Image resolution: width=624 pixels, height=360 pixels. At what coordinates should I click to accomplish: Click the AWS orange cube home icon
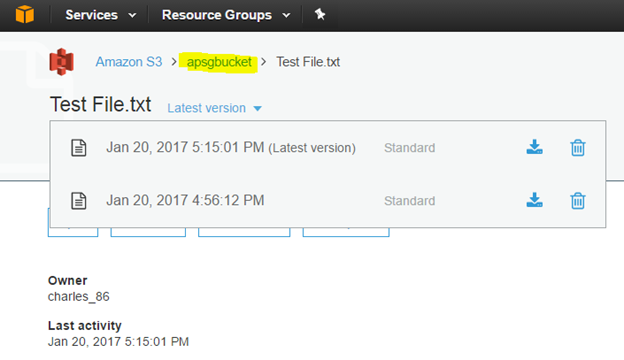pos(25,14)
